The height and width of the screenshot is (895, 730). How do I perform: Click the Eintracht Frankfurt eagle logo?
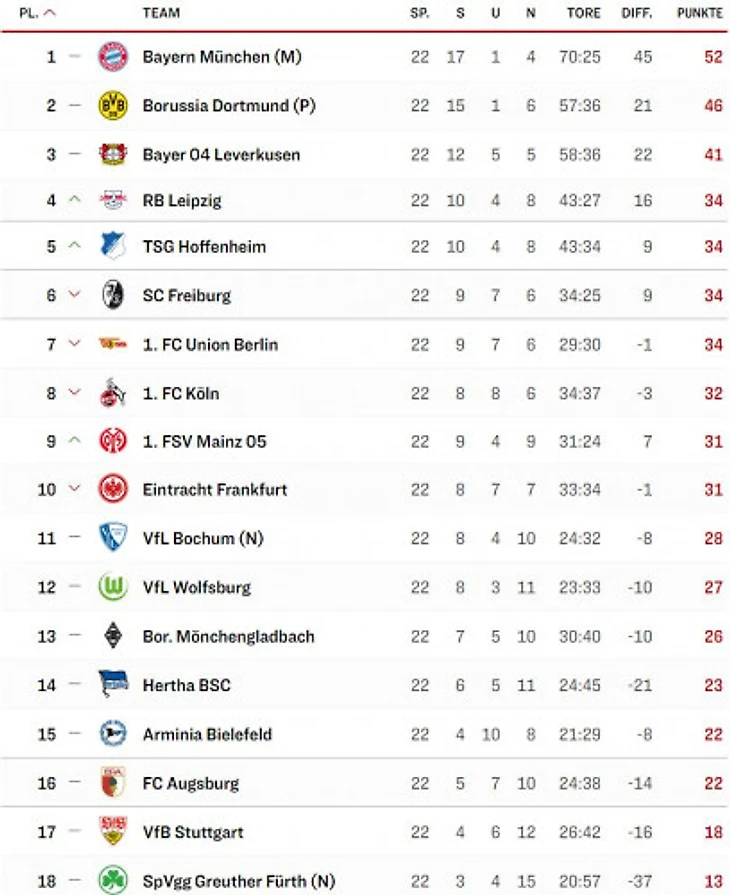point(113,489)
